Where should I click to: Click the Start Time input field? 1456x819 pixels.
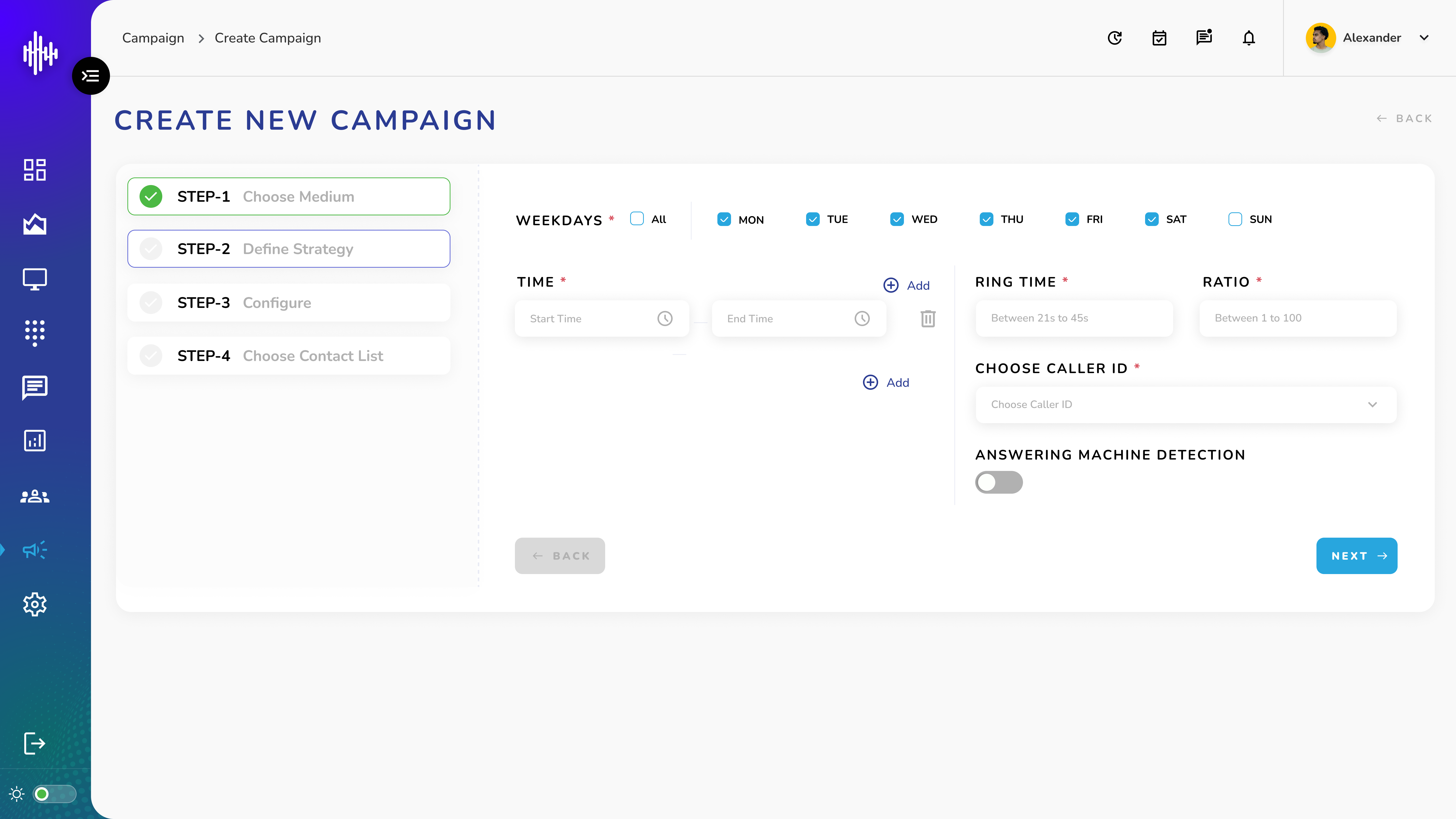[602, 319]
